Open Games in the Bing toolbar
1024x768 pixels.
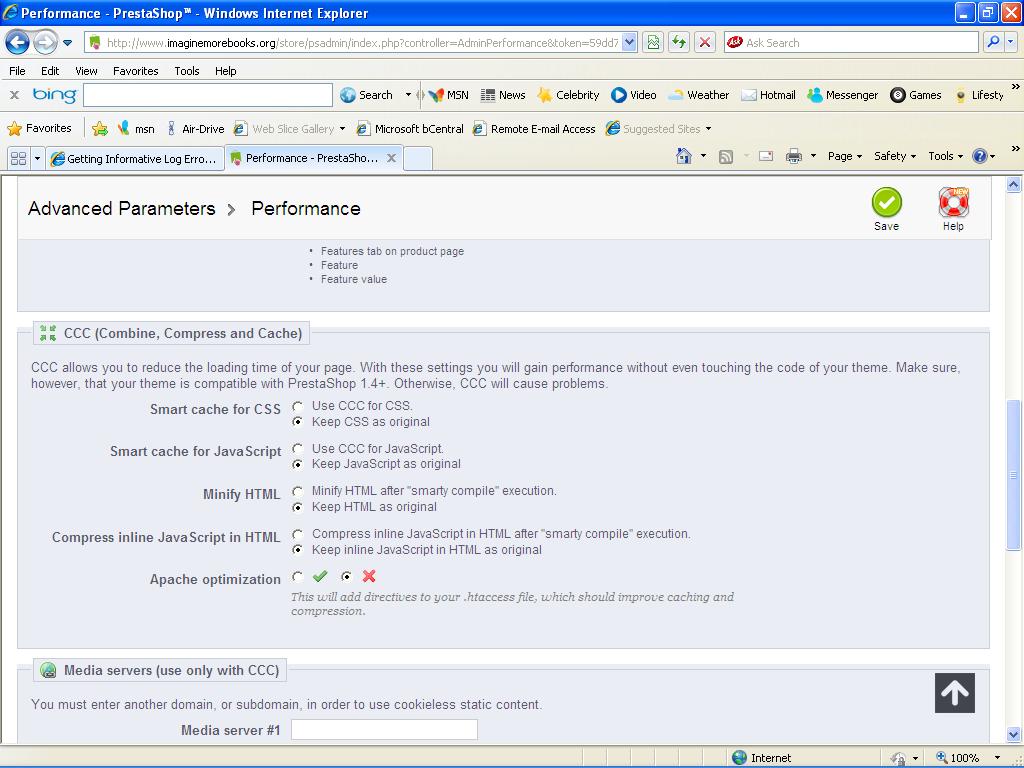coord(916,95)
